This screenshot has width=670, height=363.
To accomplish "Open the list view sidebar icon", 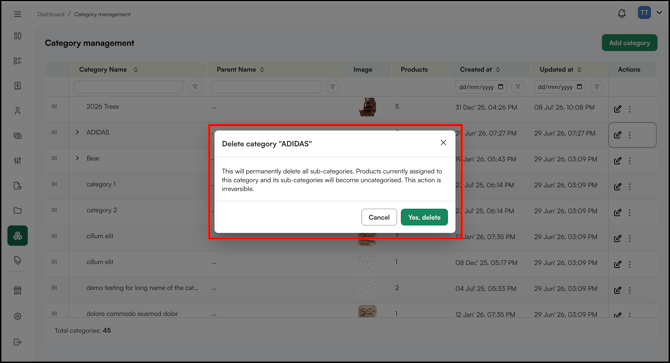I will pos(18,61).
